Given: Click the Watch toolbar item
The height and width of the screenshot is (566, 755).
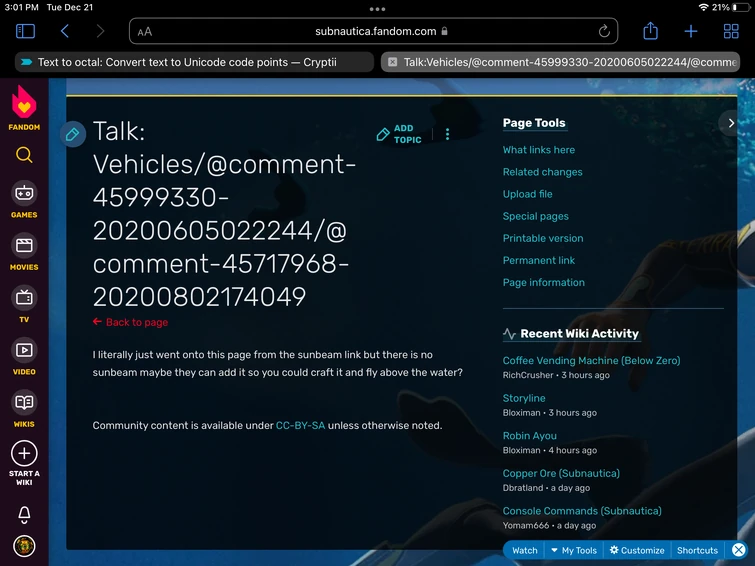Looking at the screenshot, I should (x=524, y=550).
